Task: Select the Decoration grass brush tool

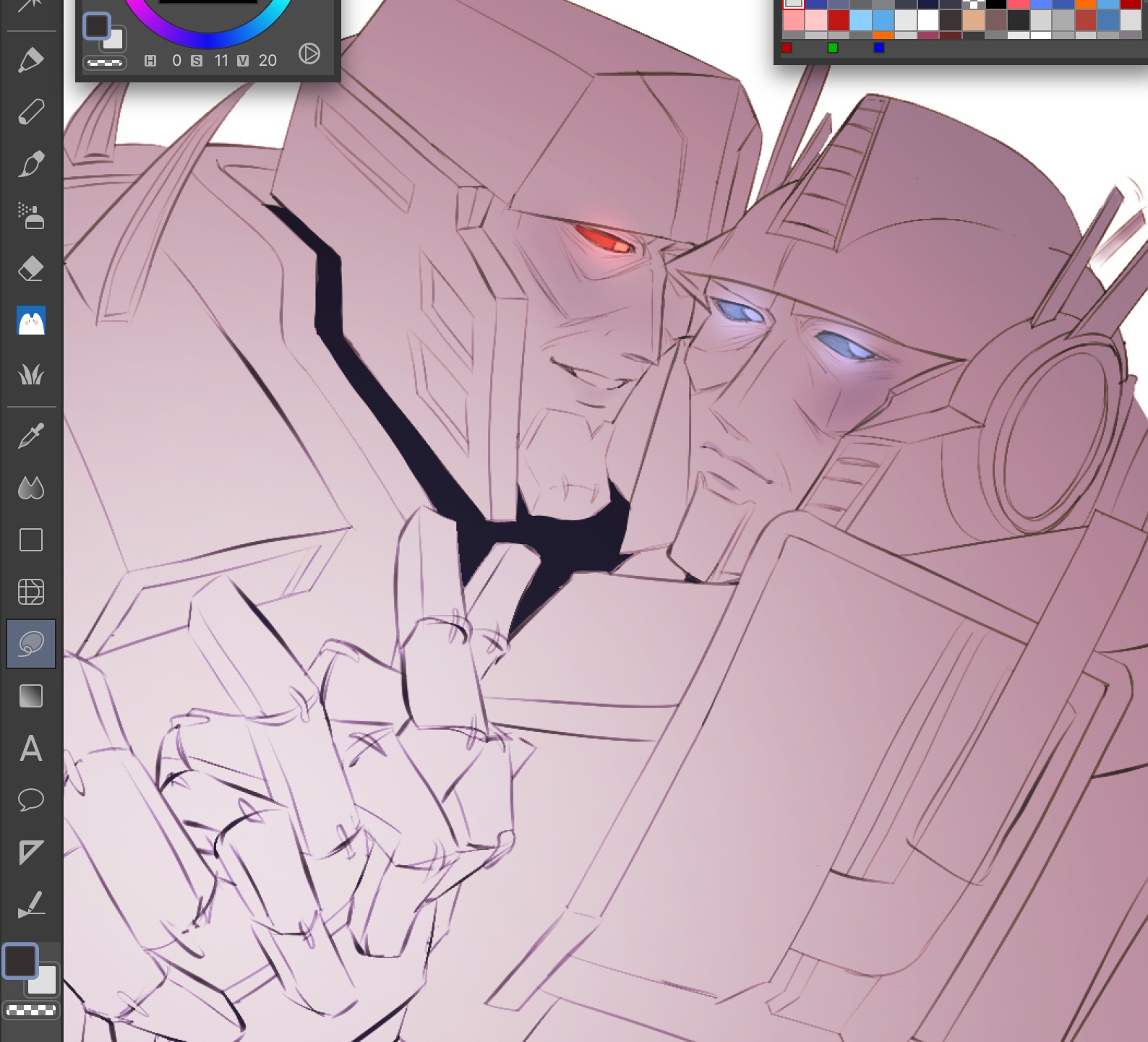Action: pyautogui.click(x=30, y=374)
